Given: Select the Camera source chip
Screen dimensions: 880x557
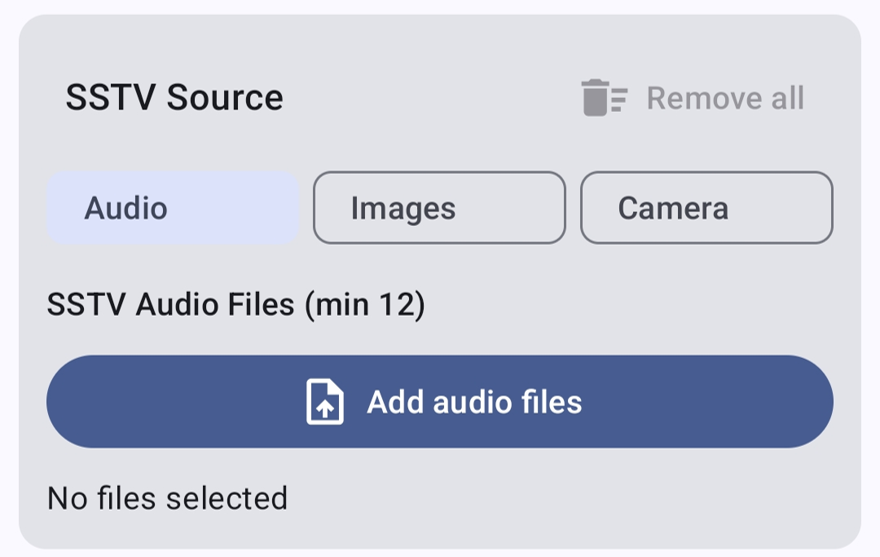Looking at the screenshot, I should (707, 208).
